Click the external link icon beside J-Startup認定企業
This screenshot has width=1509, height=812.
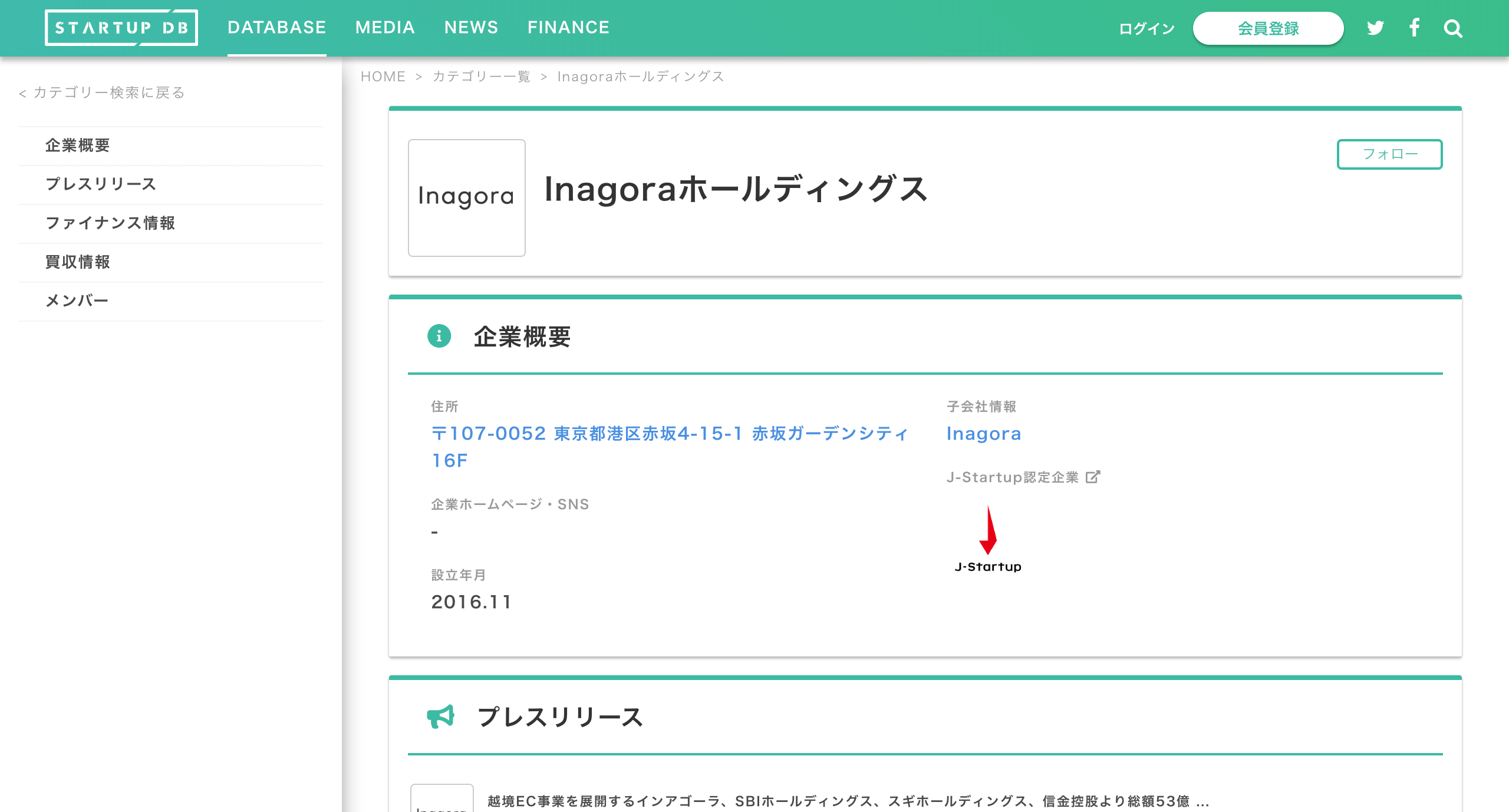pos(1092,477)
